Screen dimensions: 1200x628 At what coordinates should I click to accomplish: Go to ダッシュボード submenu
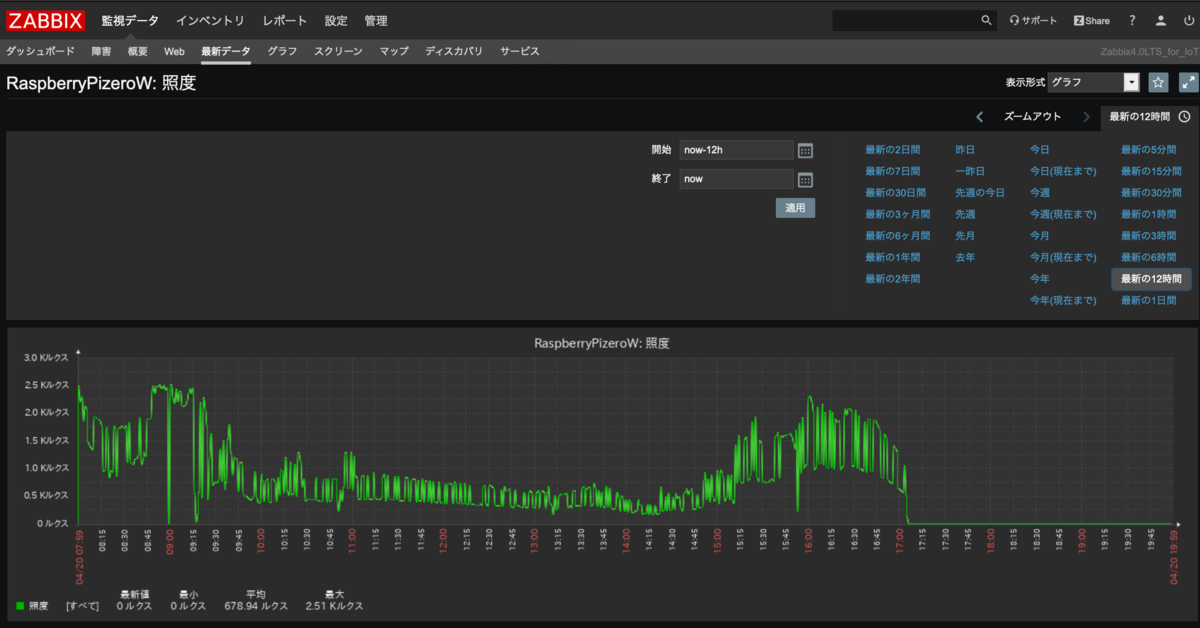pos(40,51)
